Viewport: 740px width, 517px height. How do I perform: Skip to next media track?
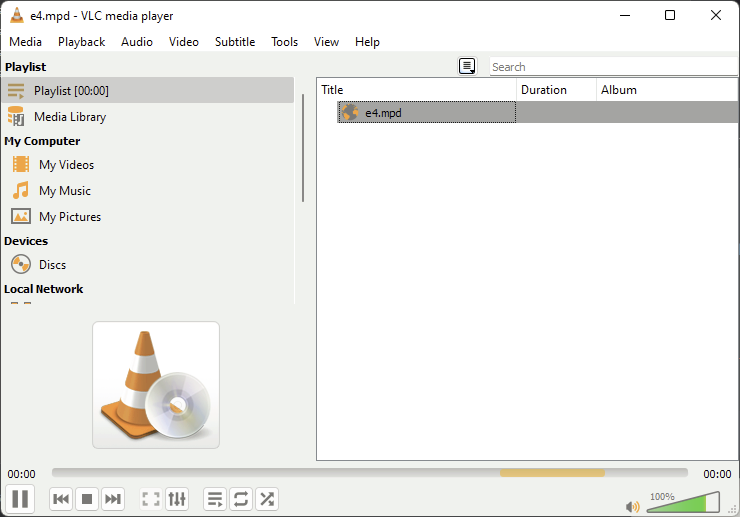pyautogui.click(x=113, y=499)
